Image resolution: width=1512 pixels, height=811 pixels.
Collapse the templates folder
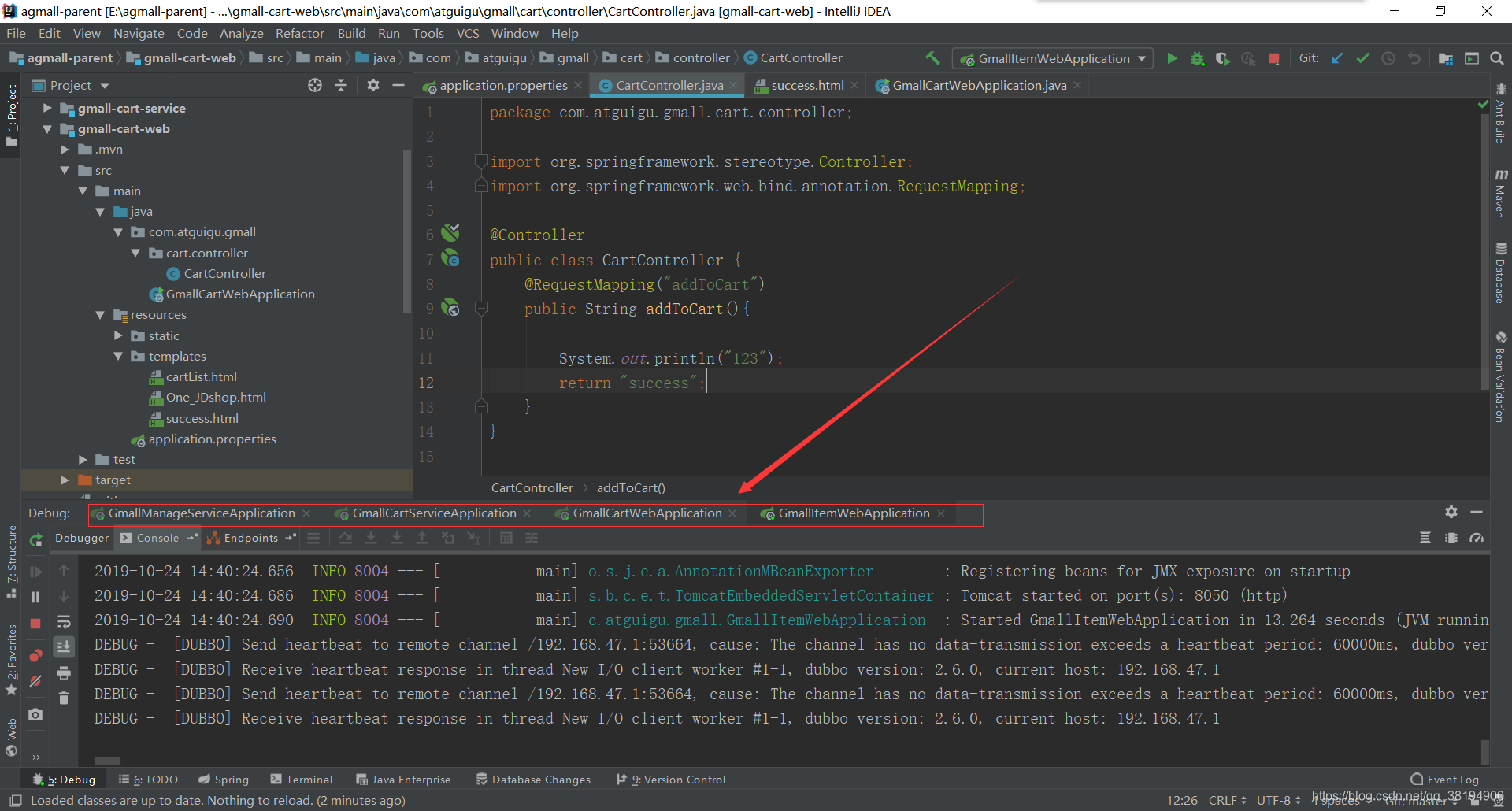(x=120, y=357)
